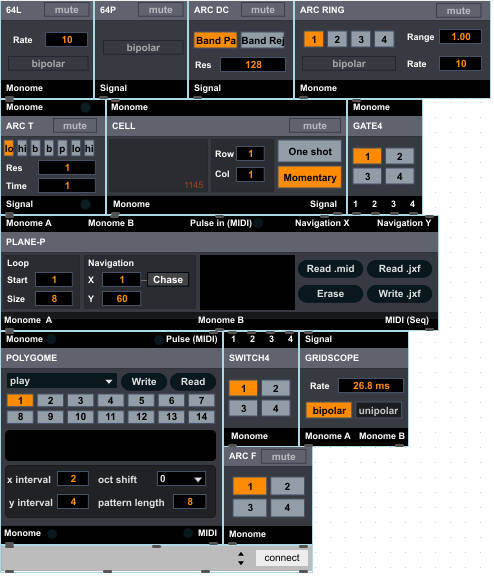The height and width of the screenshot is (582, 494).
Task: Click the connect button
Action: (x=282, y=558)
